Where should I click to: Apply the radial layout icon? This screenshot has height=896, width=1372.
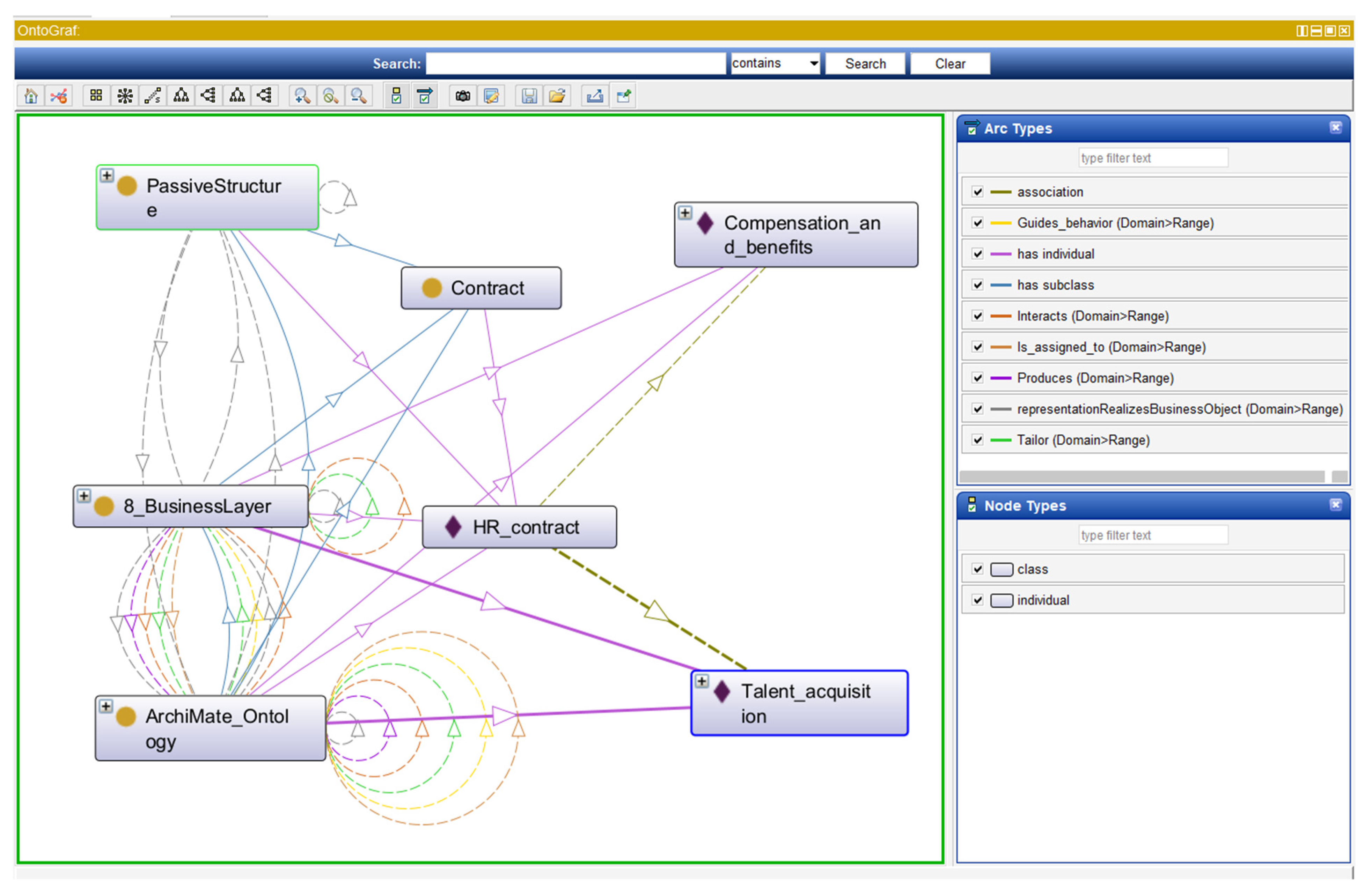pos(125,96)
